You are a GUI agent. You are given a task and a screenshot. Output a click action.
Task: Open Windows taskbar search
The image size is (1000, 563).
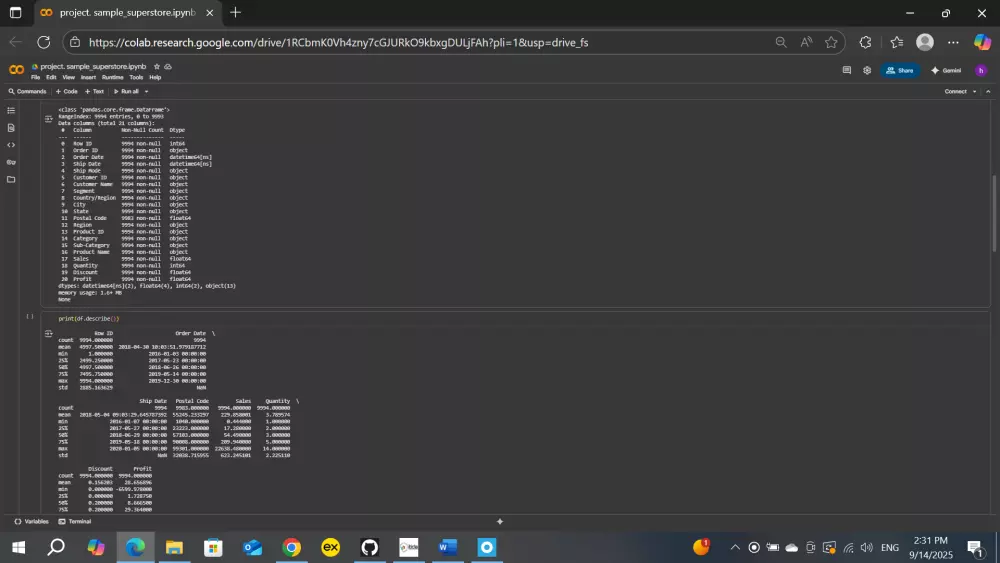click(x=56, y=547)
